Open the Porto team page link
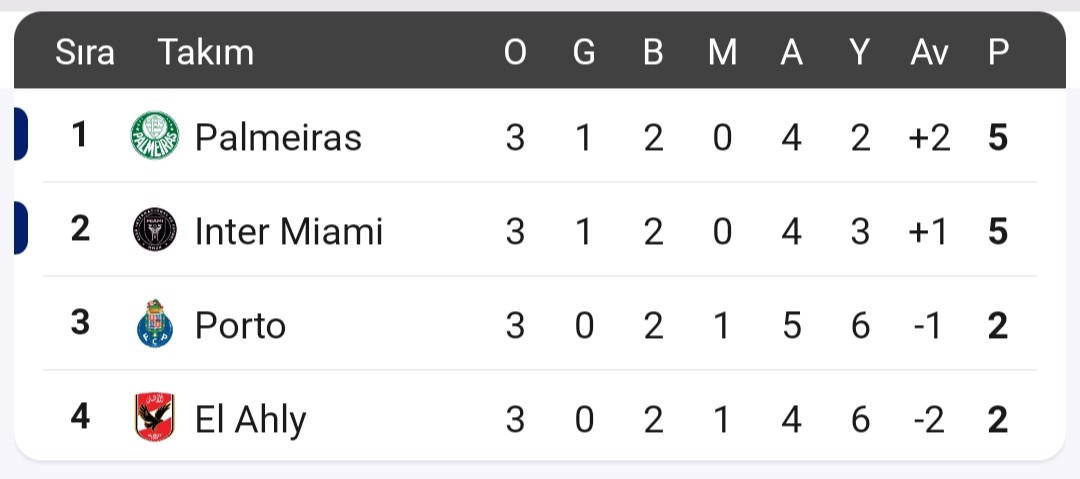 pos(240,325)
